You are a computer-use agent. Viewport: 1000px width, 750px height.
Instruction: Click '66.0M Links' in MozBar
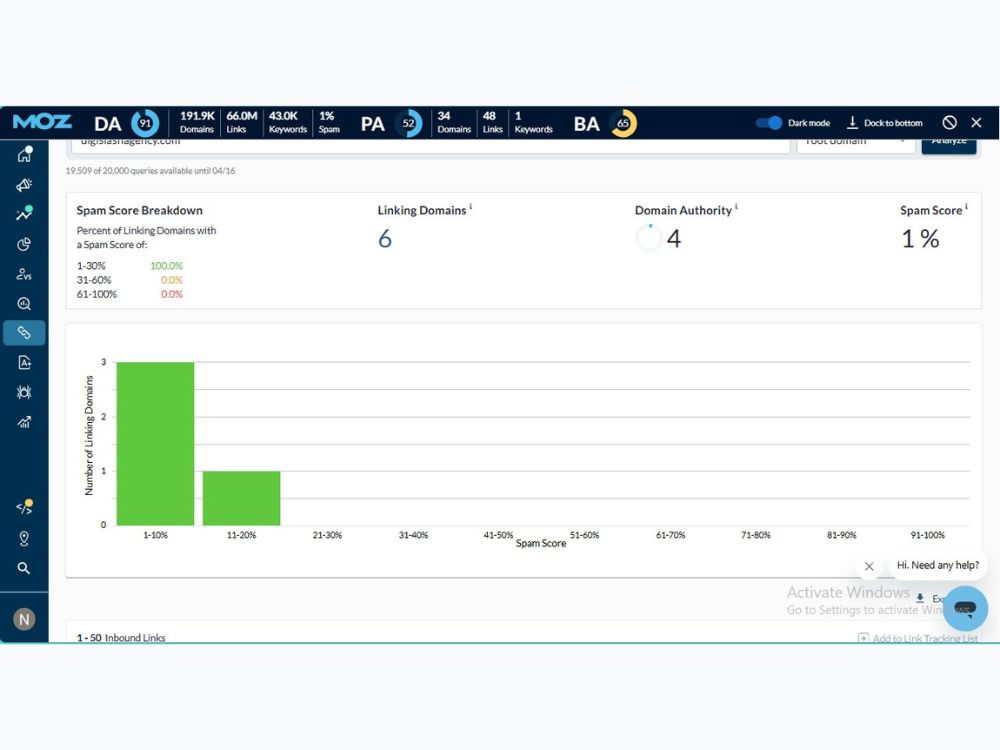241,122
